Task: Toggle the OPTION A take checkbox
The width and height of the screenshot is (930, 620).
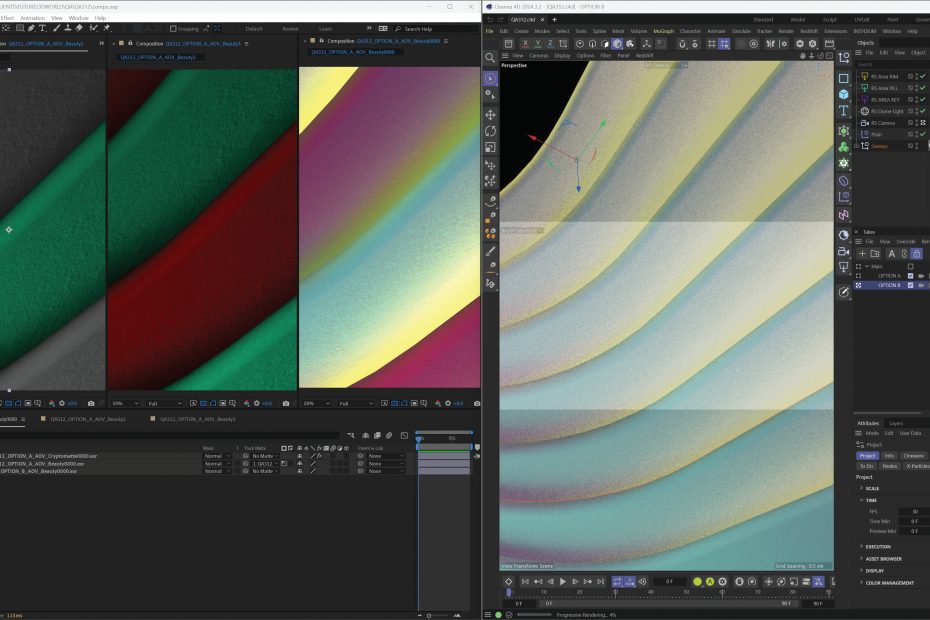Action: (x=910, y=276)
